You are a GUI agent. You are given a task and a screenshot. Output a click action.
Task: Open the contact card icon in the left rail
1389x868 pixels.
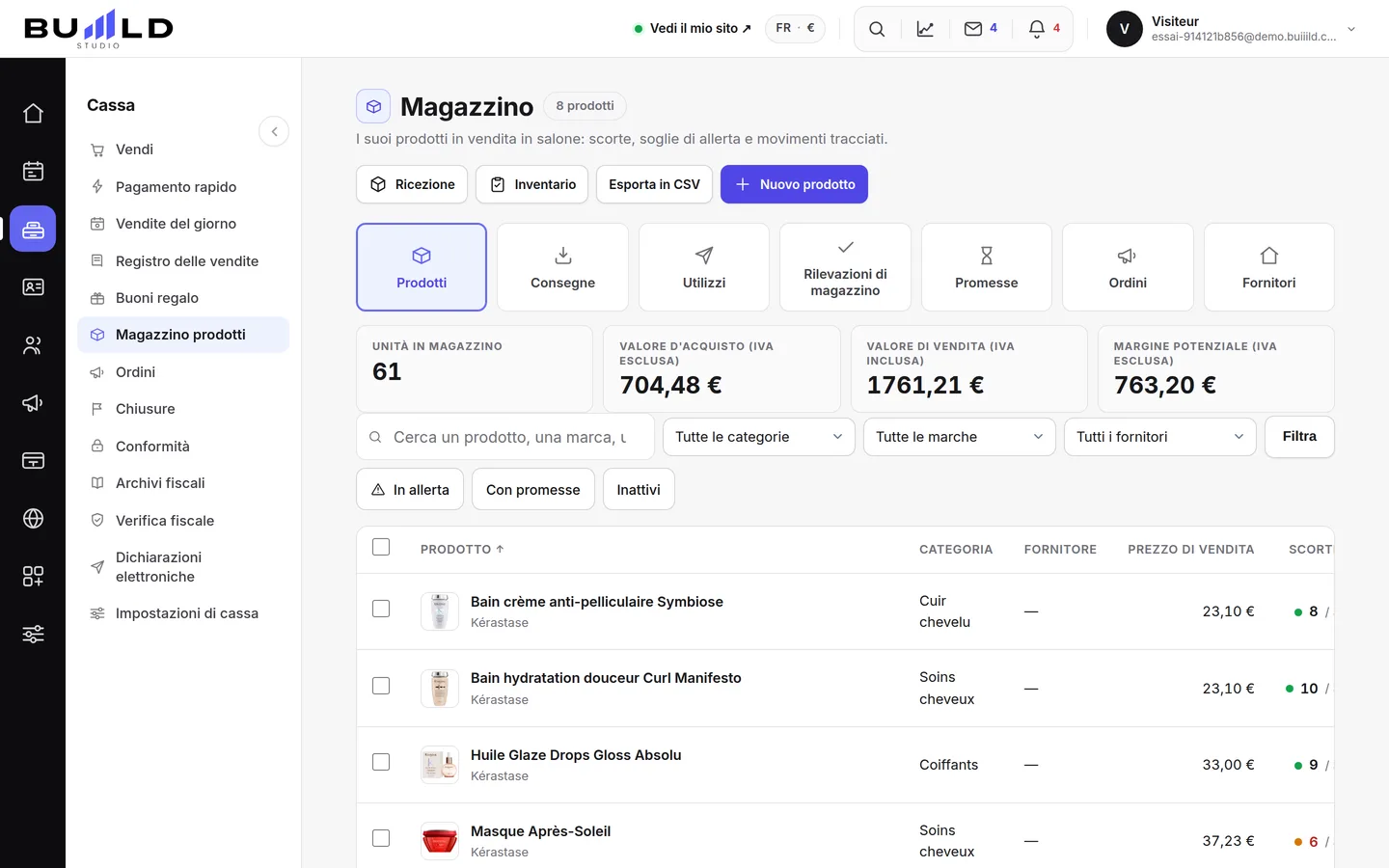(x=33, y=287)
